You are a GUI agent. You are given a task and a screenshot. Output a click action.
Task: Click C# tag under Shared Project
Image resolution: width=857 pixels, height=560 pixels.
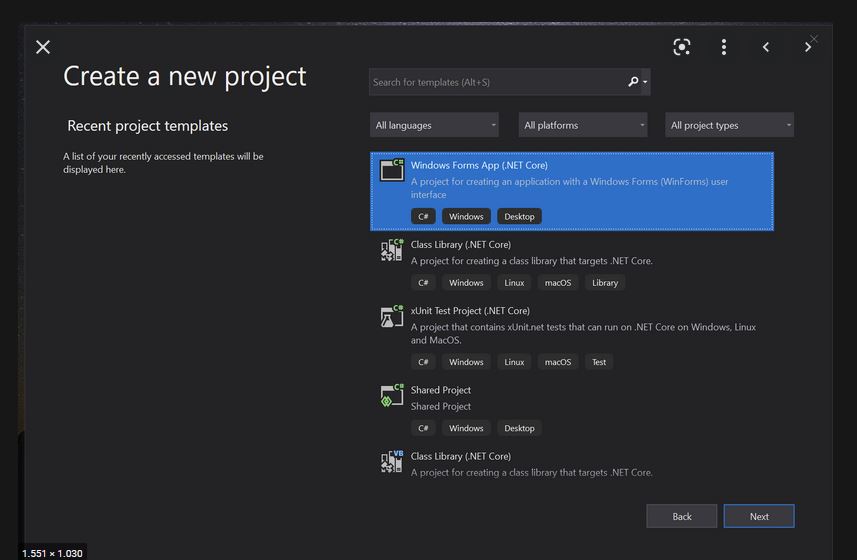tap(423, 428)
